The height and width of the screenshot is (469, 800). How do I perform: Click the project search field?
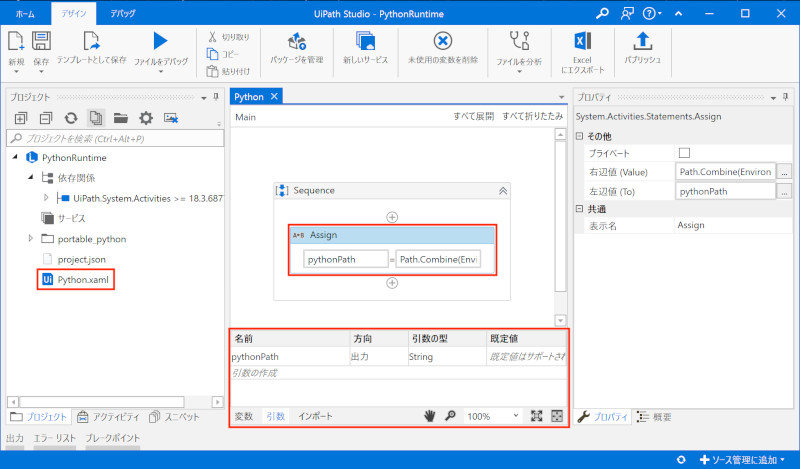(x=115, y=138)
